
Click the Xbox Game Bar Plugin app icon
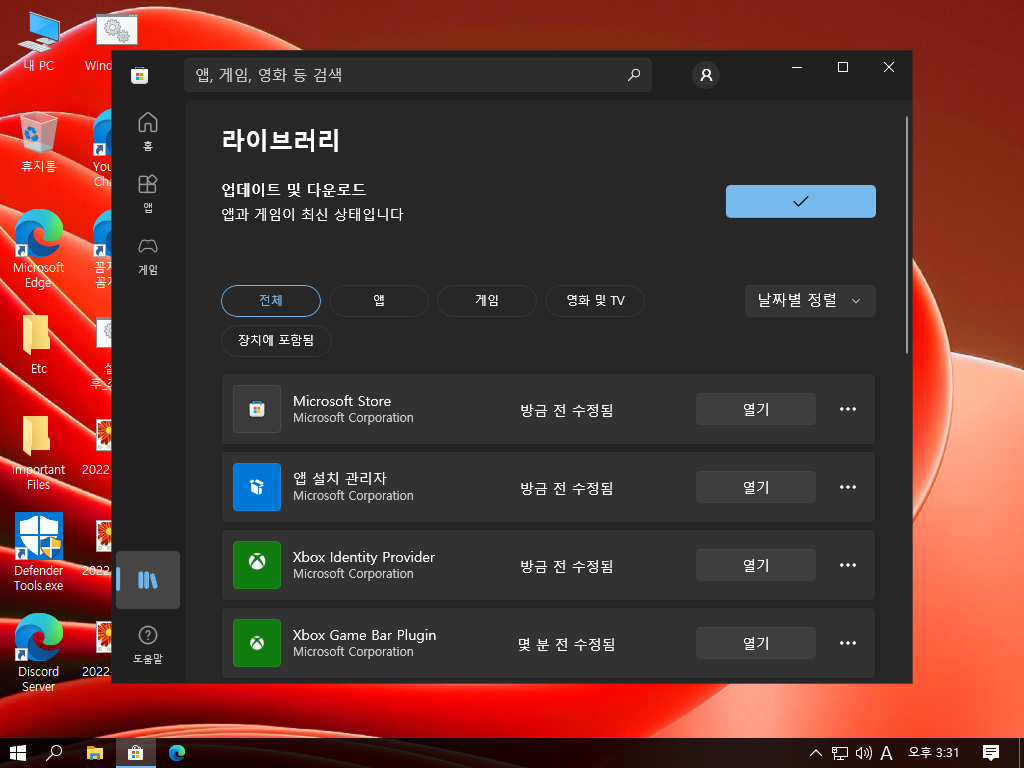click(257, 643)
